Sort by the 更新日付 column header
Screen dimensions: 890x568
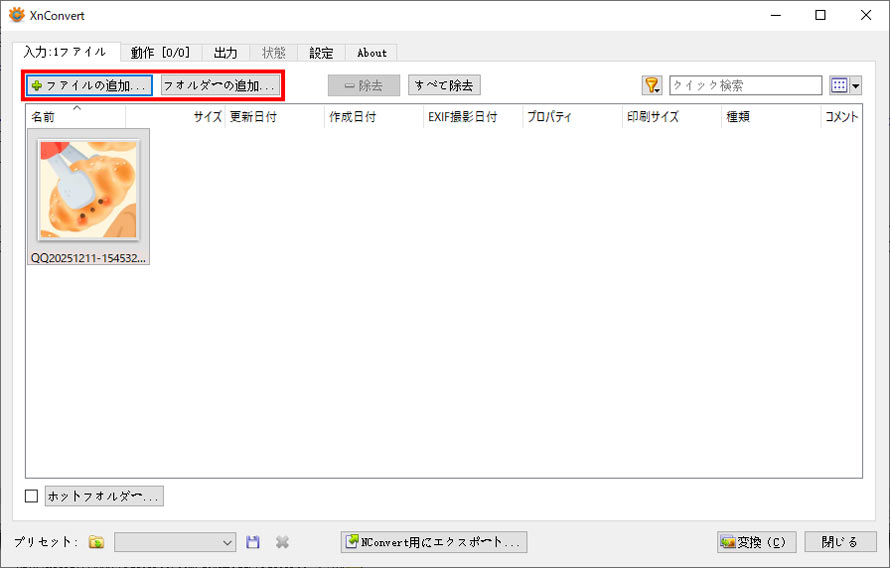point(275,116)
